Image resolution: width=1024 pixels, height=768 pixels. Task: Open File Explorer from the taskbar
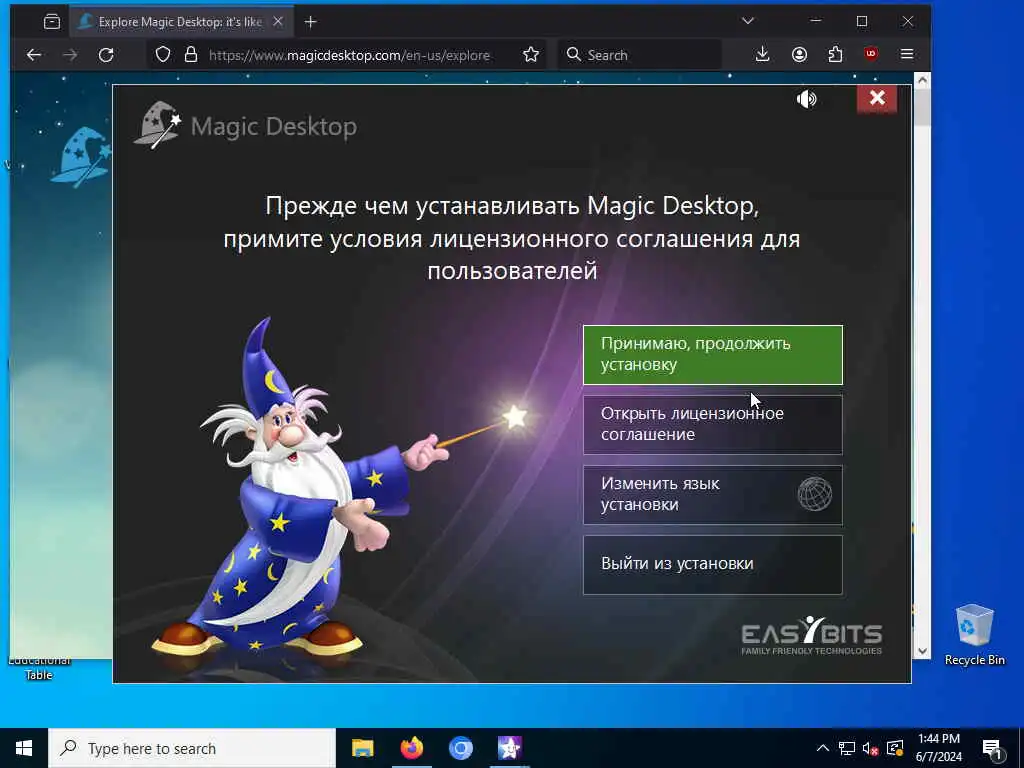pyautogui.click(x=362, y=748)
